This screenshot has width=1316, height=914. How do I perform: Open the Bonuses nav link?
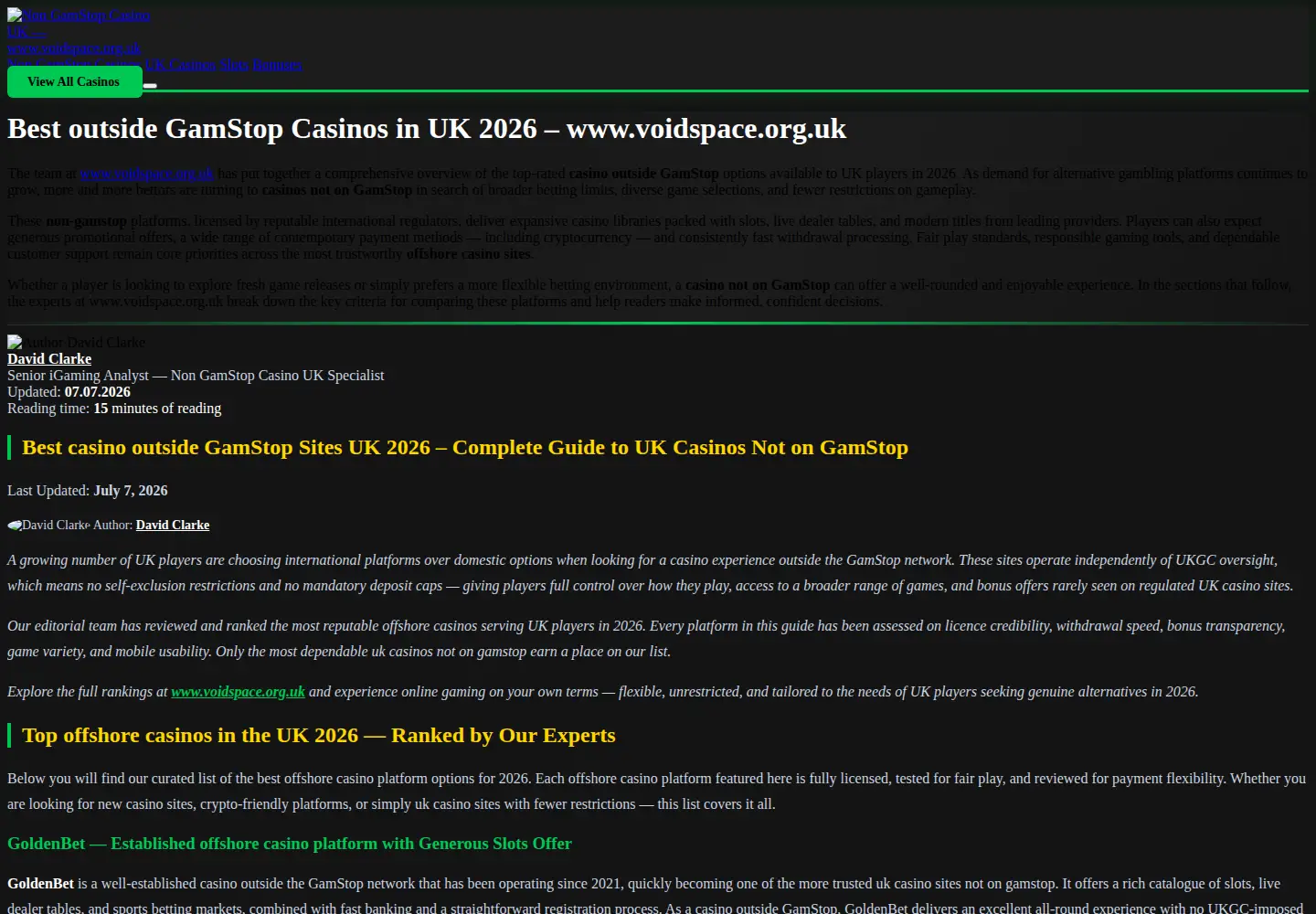[278, 65]
